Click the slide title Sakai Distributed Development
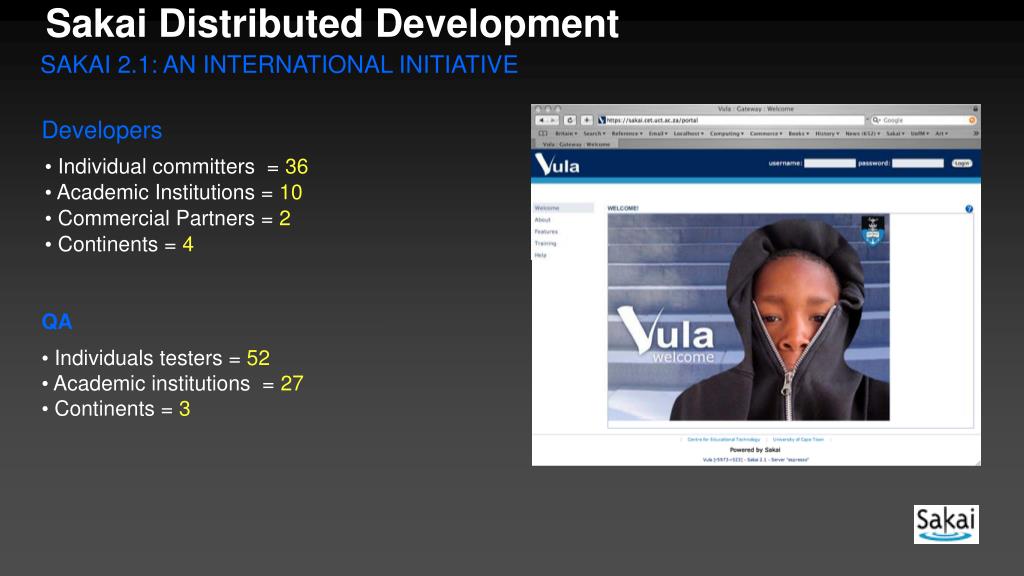Image resolution: width=1024 pixels, height=576 pixels. click(332, 24)
